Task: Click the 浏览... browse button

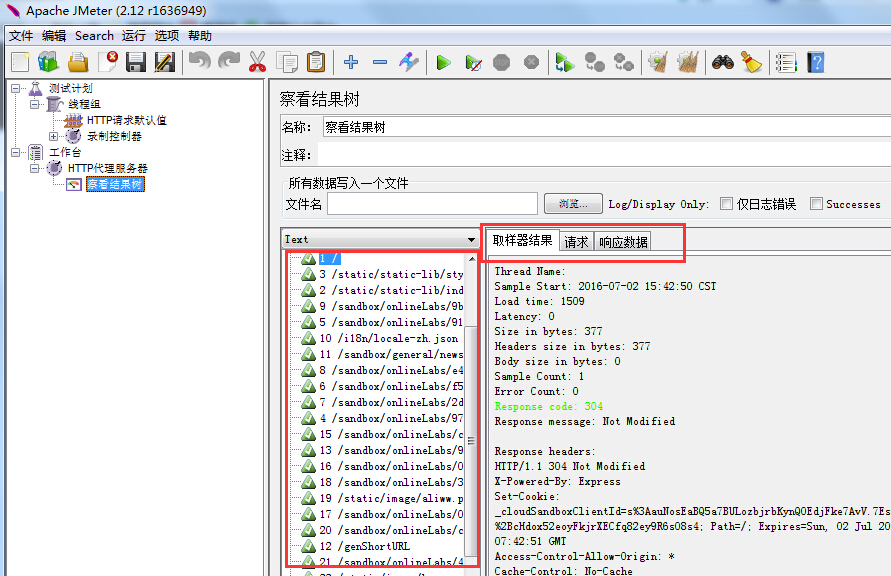Action: [x=573, y=204]
